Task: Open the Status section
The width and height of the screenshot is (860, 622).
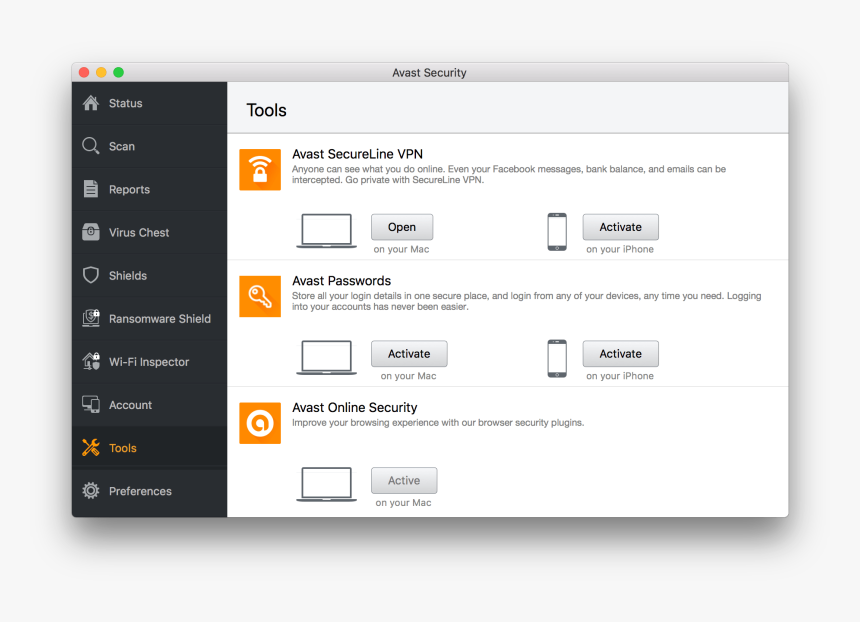Action: click(149, 103)
